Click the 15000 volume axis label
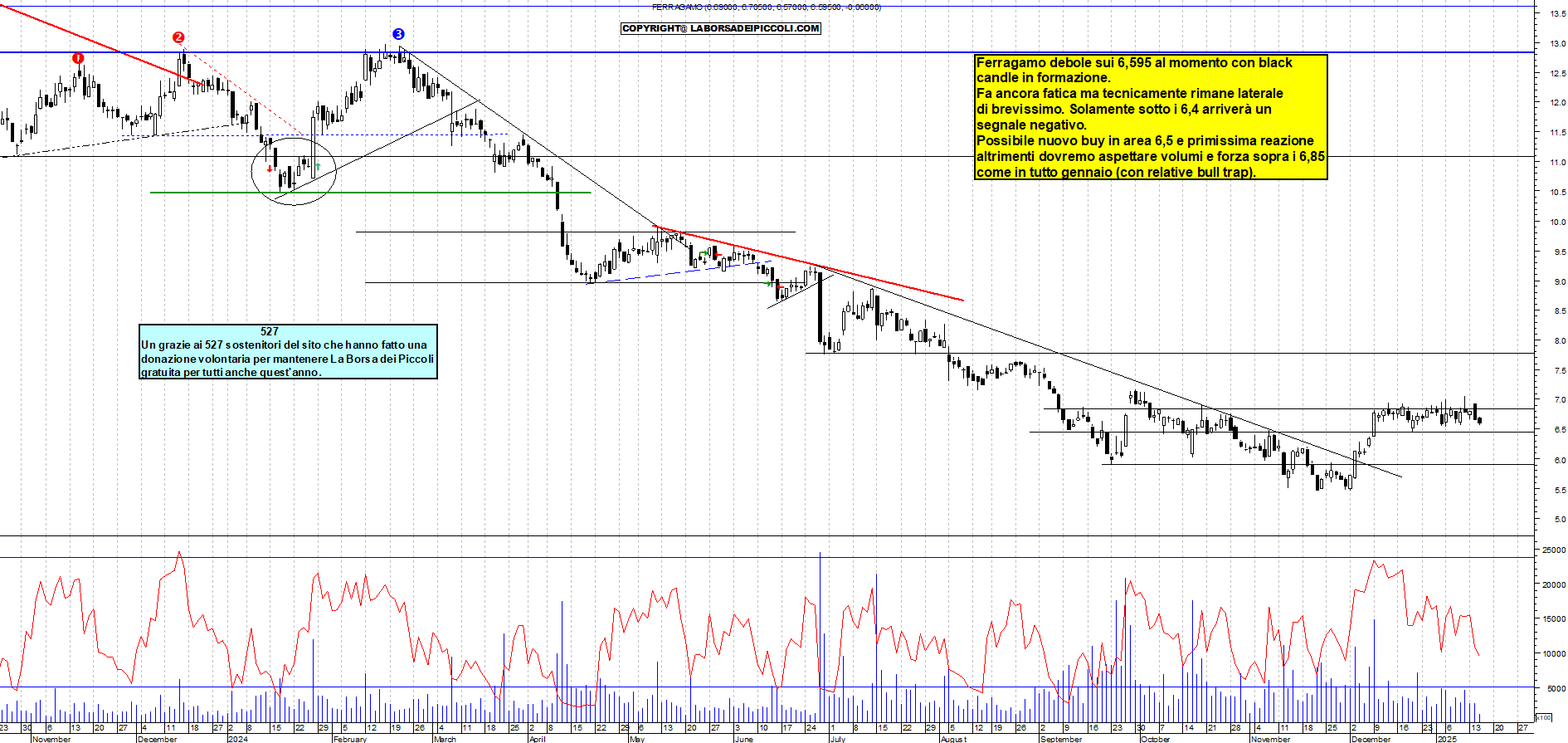 (1554, 618)
